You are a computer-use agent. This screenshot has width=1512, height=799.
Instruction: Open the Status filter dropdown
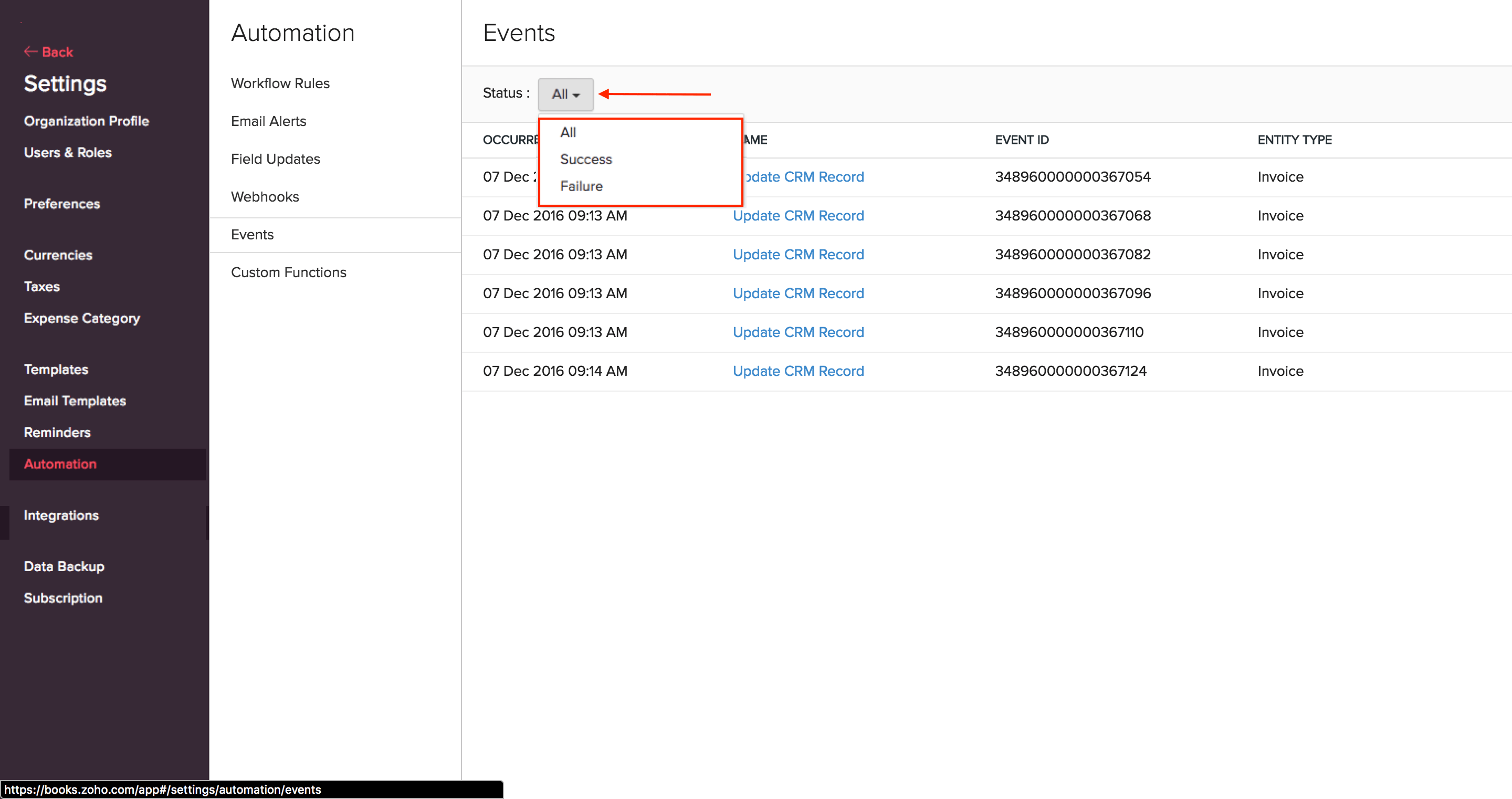tap(564, 94)
